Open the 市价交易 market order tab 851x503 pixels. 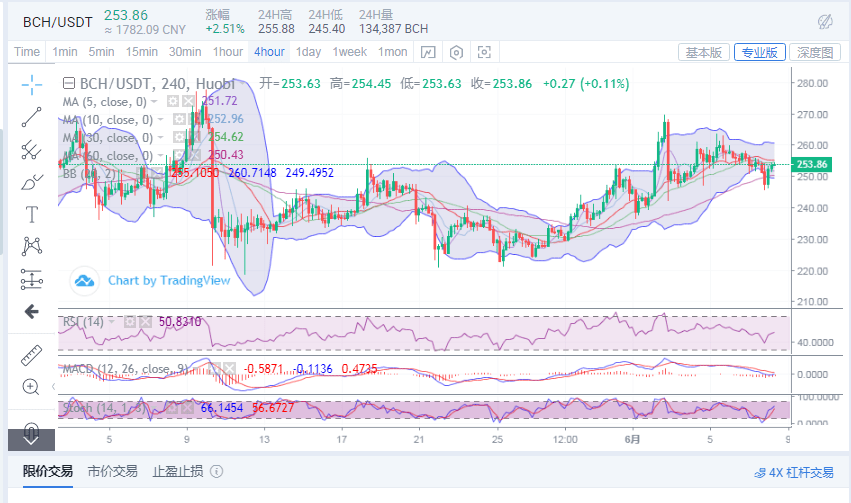pyautogui.click(x=112, y=471)
